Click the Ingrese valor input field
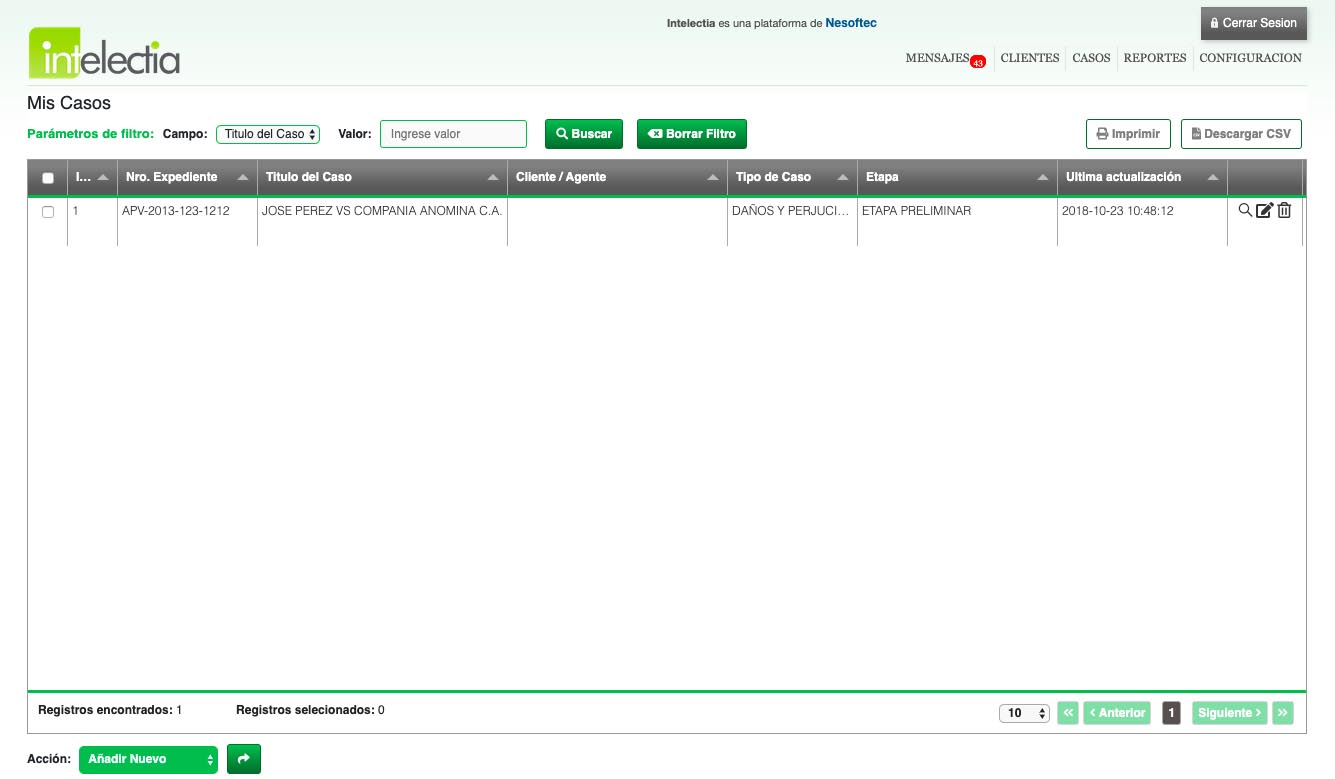This screenshot has height=779, width=1335. 453,134
